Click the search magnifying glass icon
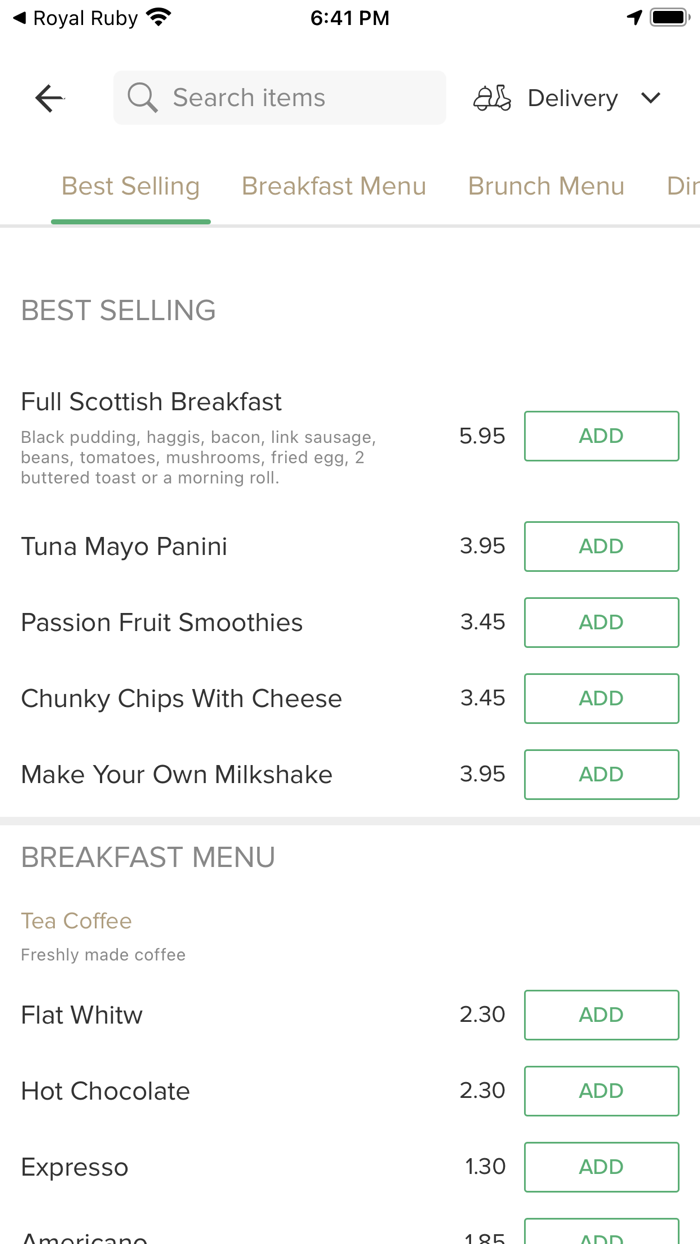 point(141,97)
